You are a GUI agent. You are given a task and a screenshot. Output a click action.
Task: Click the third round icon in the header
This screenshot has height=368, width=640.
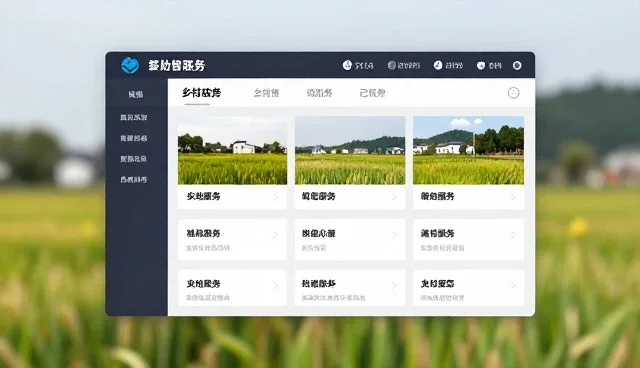click(438, 65)
